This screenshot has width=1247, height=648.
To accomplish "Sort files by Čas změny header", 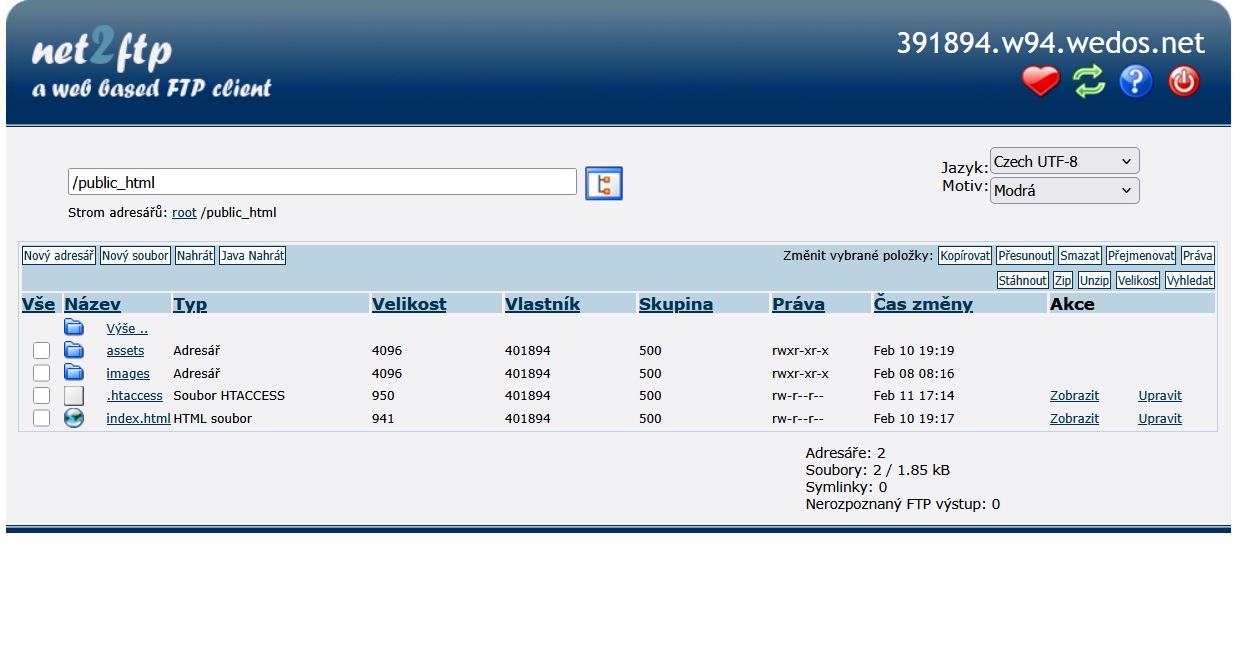I will [922, 304].
